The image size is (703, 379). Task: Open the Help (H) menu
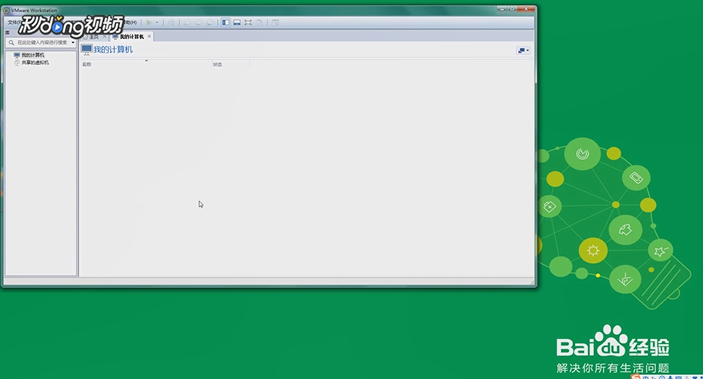(x=131, y=22)
